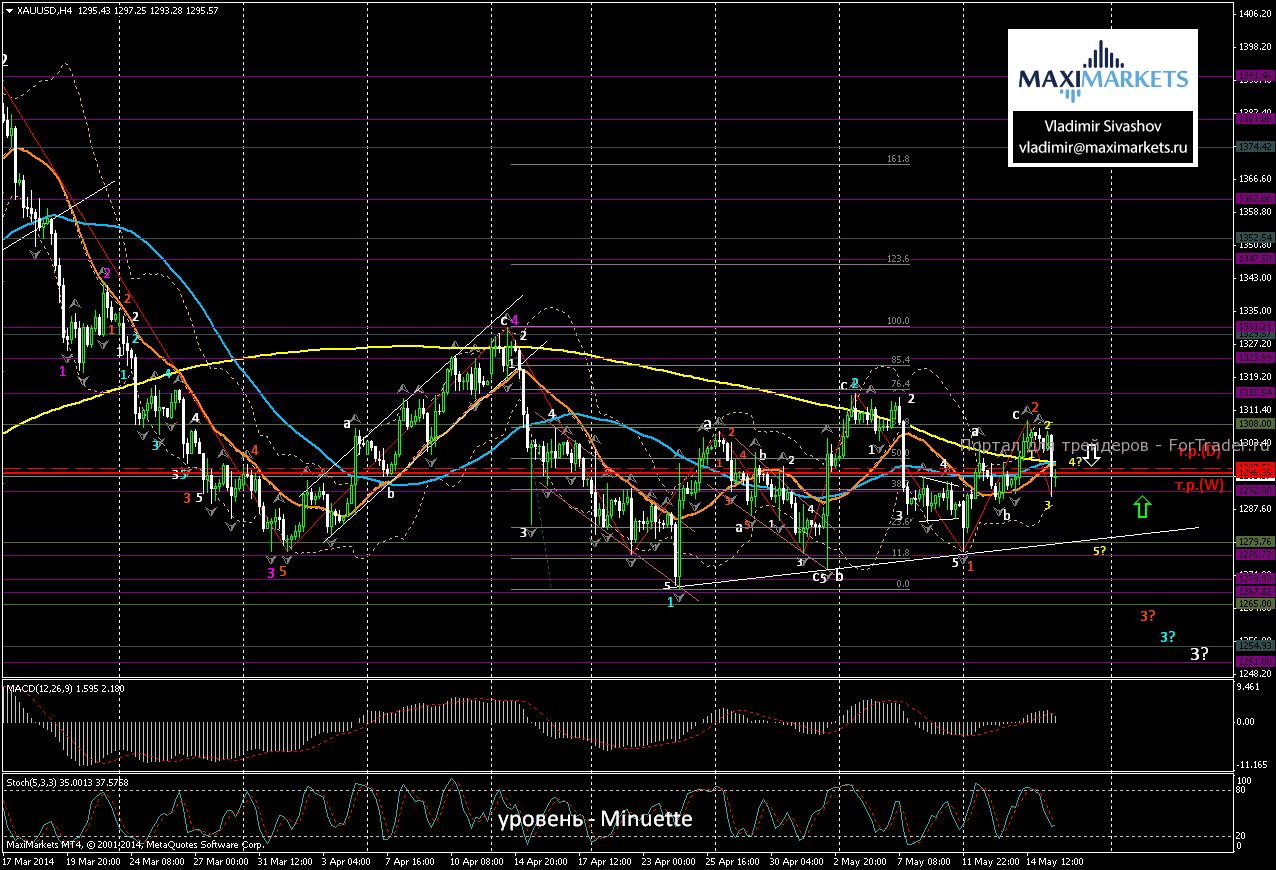
Task: Select the yellow 4? wave label
Action: point(1075,462)
